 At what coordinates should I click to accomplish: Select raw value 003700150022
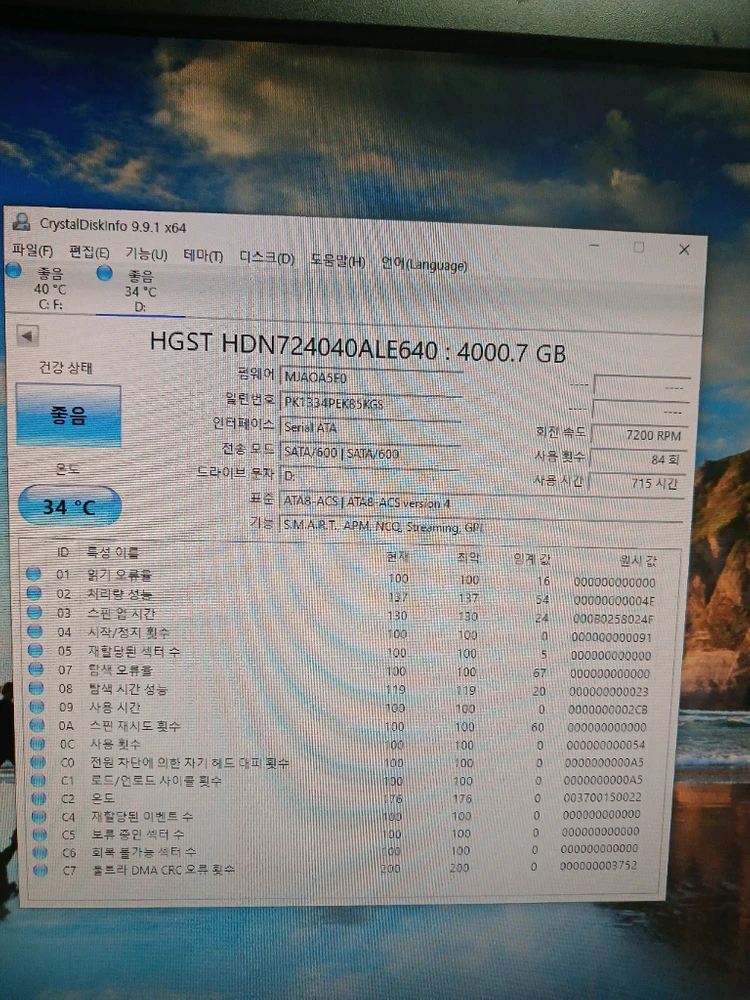tap(602, 797)
